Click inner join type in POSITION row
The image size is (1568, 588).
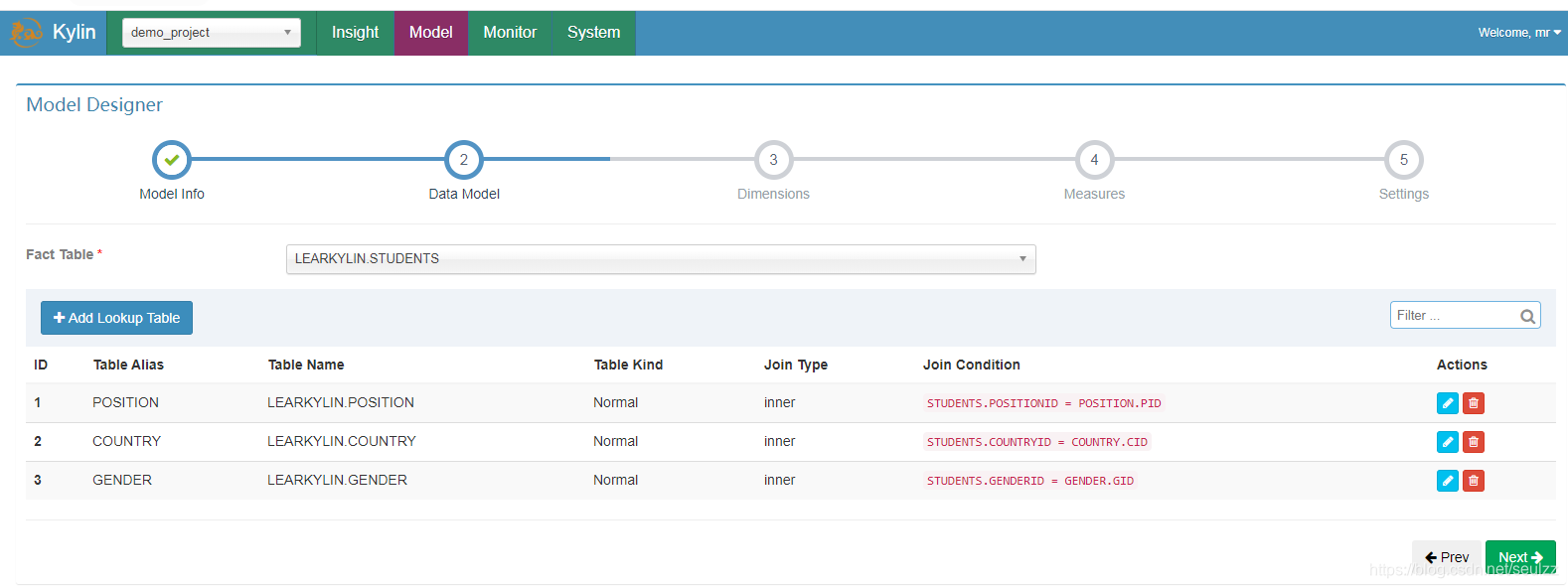[779, 402]
